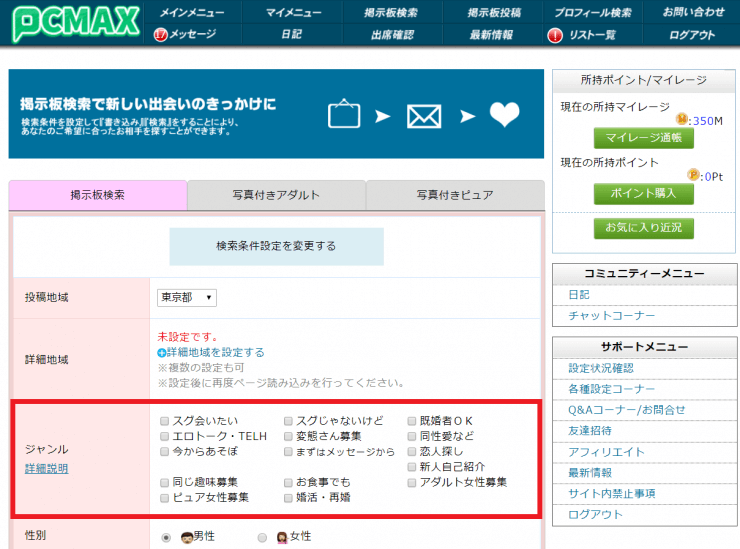Click the PCMAX logo
Image resolution: width=740 pixels, height=549 pixels.
(70, 24)
